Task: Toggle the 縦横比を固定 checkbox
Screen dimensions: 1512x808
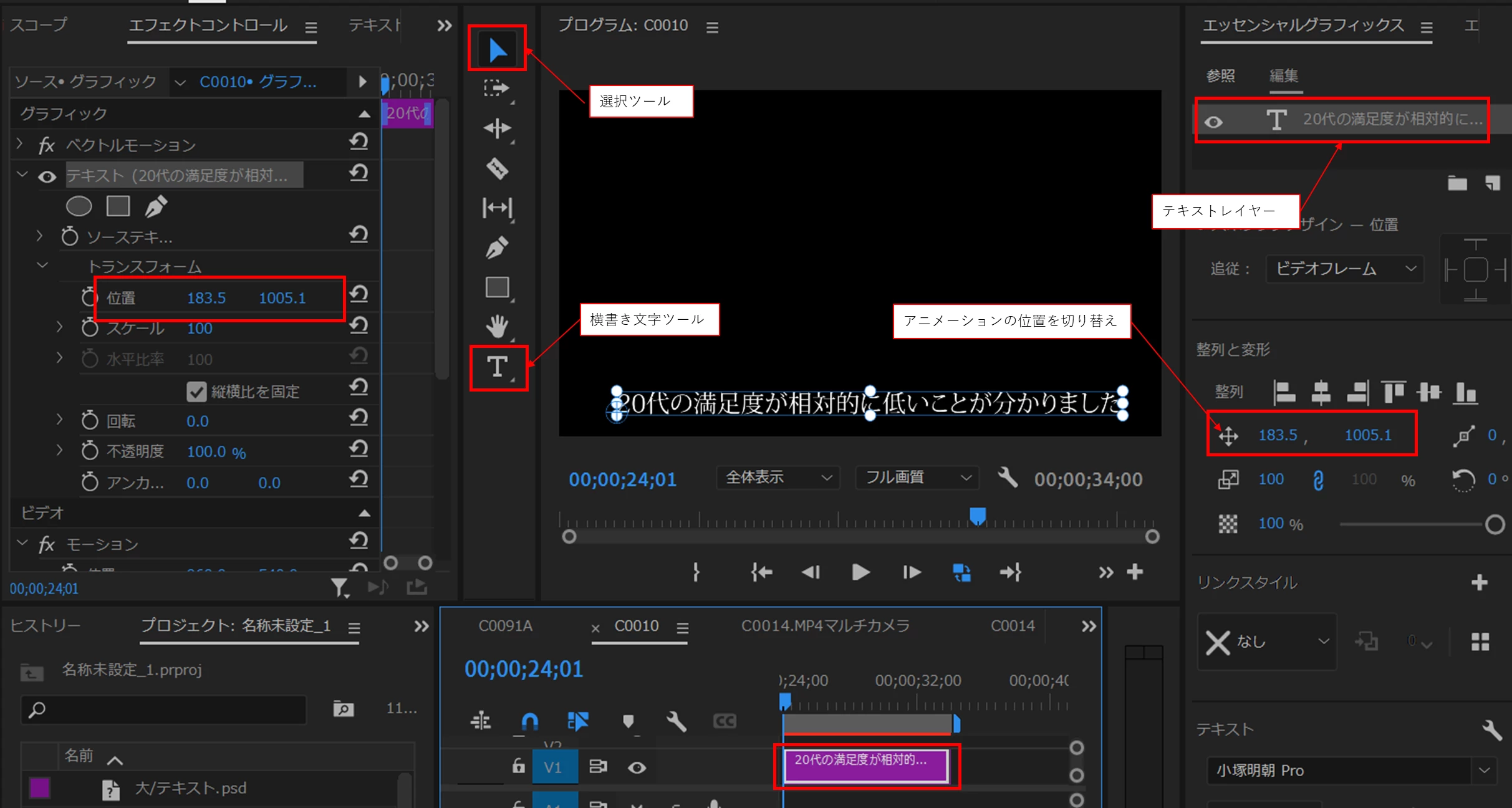Action: point(196,392)
